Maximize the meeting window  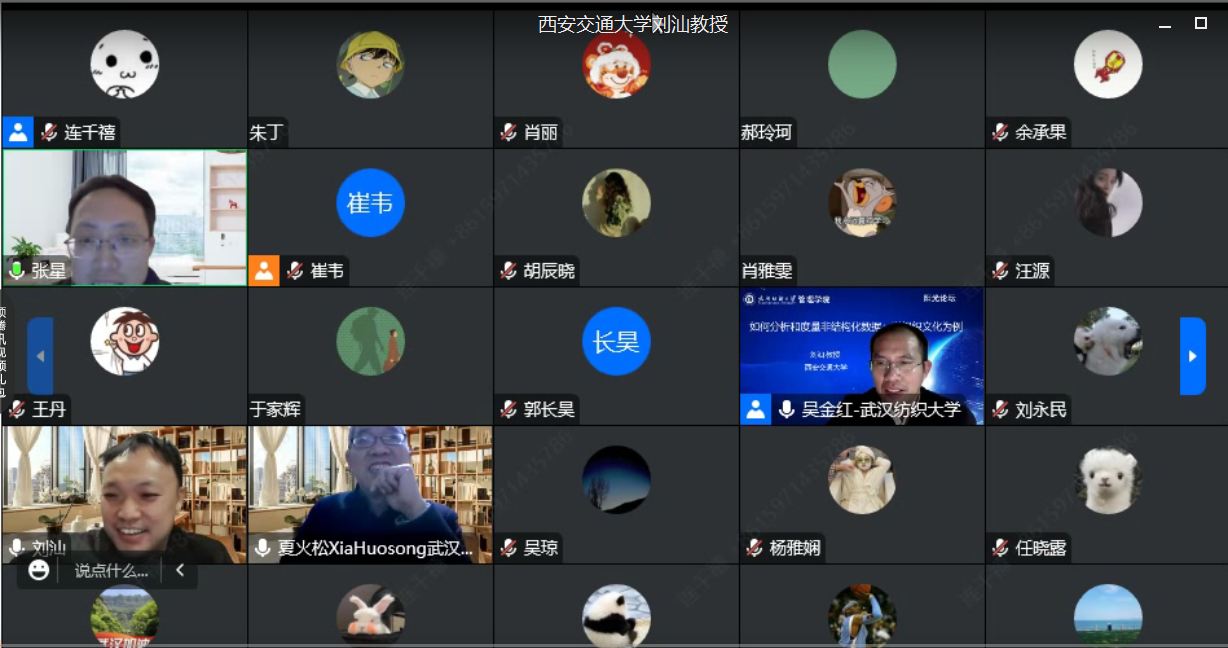(x=1201, y=23)
